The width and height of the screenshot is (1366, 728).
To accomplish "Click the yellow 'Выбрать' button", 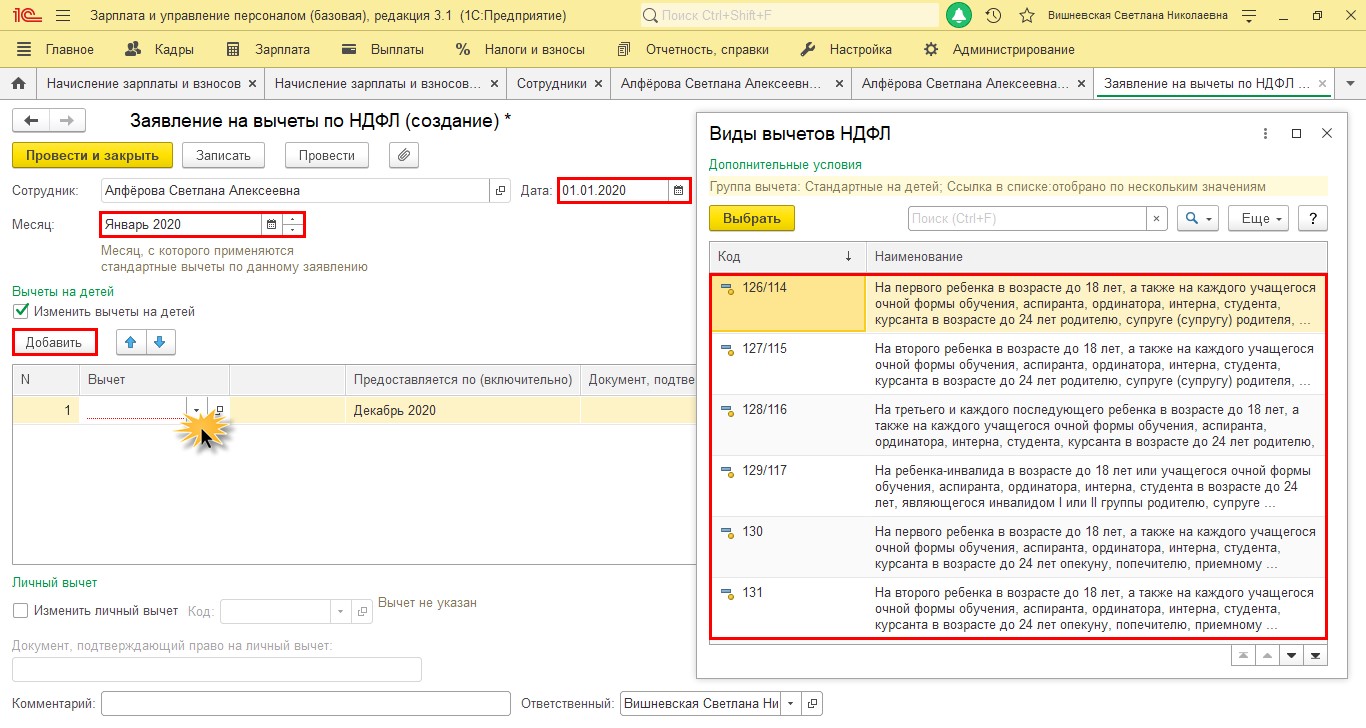I will [x=751, y=219].
